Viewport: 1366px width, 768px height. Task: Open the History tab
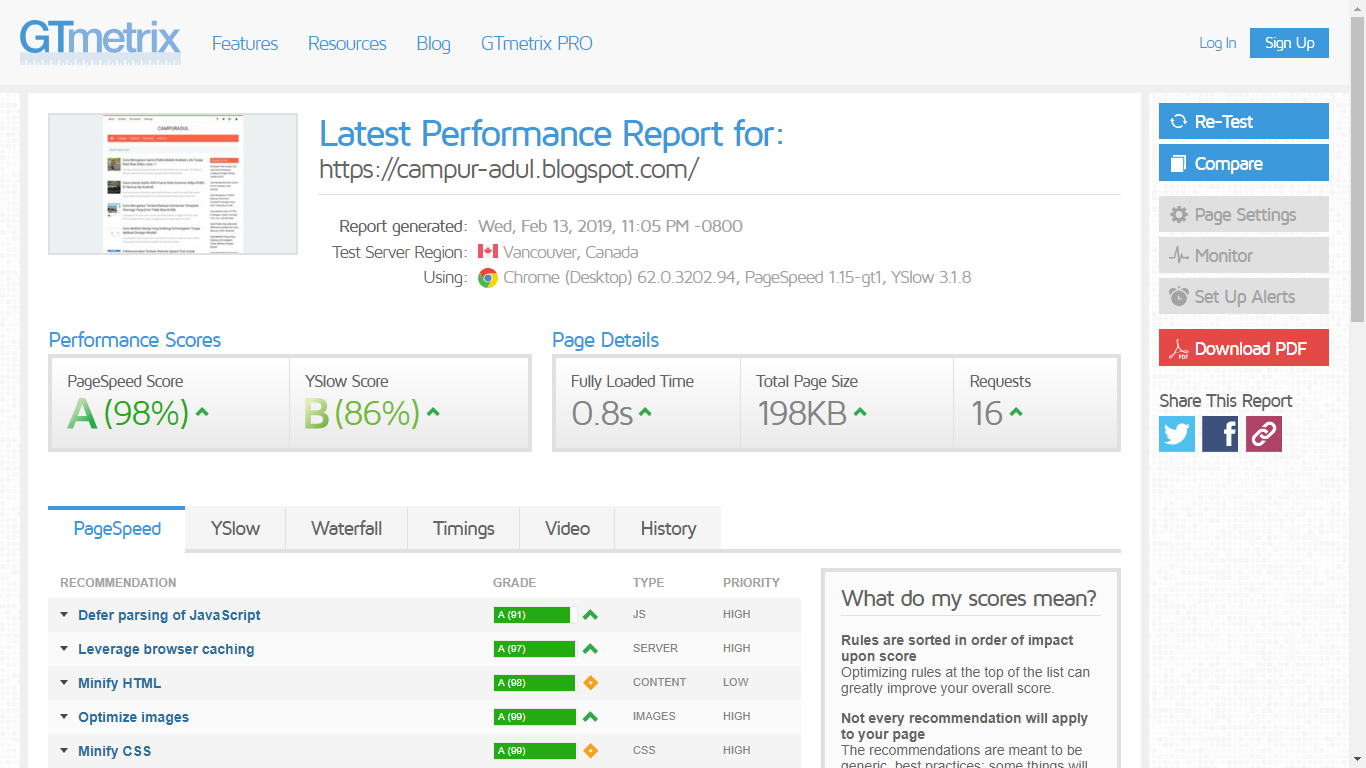[x=668, y=528]
